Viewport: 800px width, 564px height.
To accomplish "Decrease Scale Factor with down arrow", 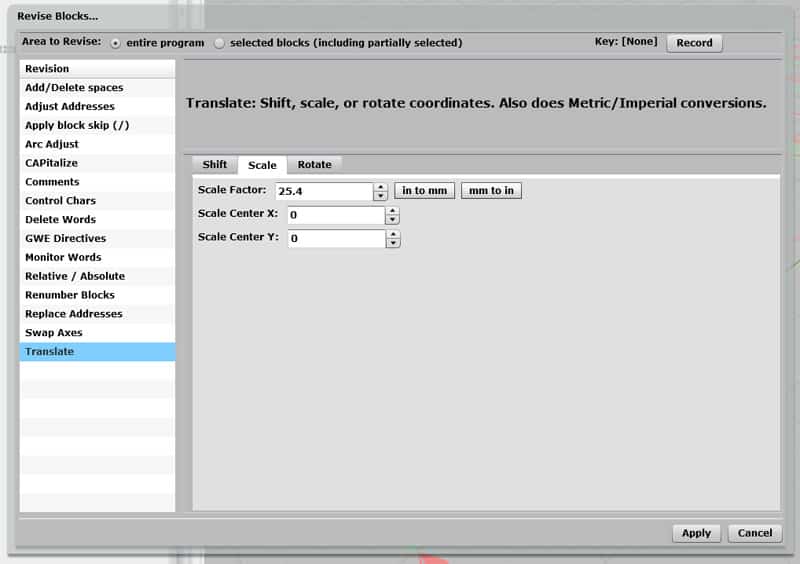I will click(380, 196).
